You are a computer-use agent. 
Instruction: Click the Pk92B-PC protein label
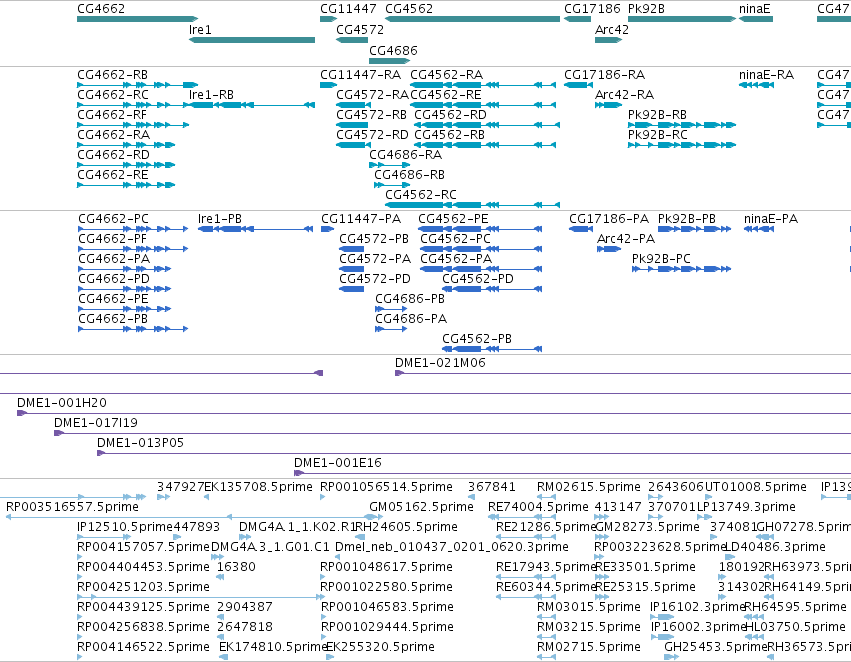pos(661,259)
